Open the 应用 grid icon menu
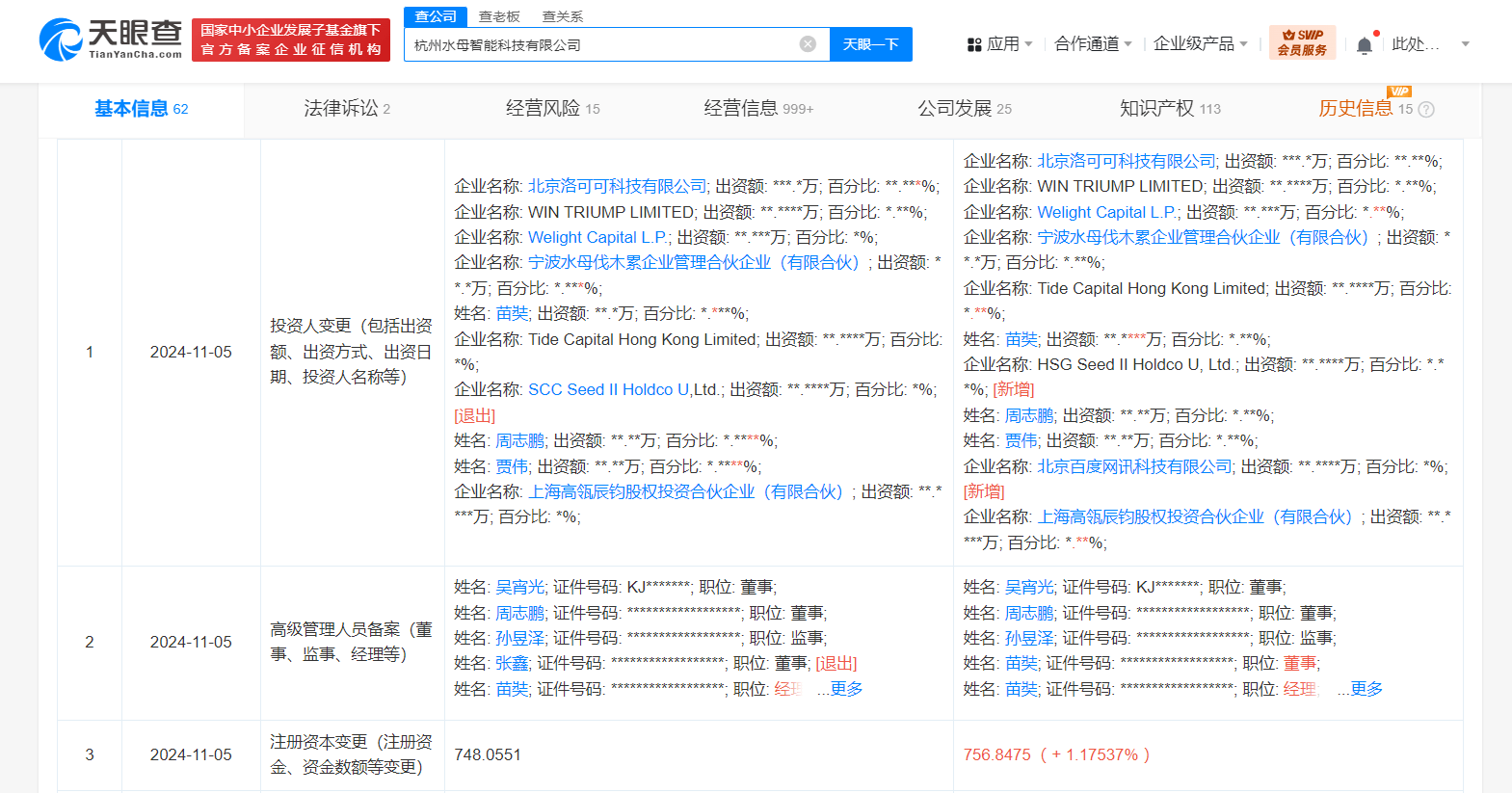This screenshot has width=1512, height=793. click(998, 44)
